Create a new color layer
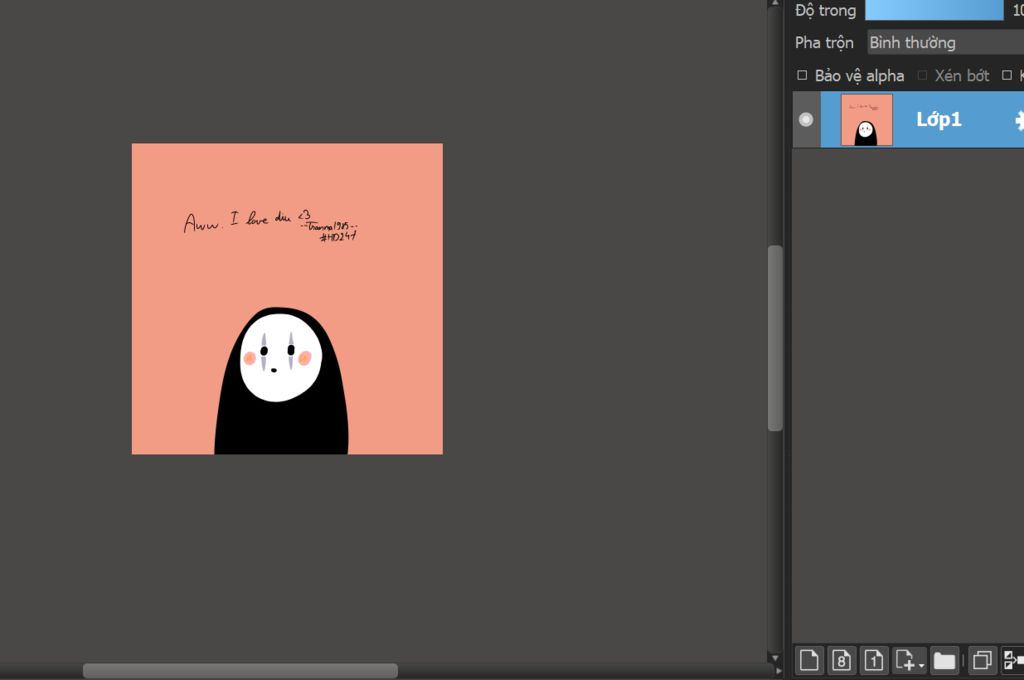Viewport: 1024px width, 680px height. click(x=808, y=660)
